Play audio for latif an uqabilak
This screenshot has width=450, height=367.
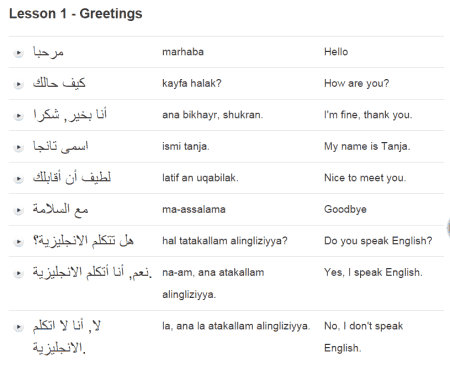coord(19,179)
